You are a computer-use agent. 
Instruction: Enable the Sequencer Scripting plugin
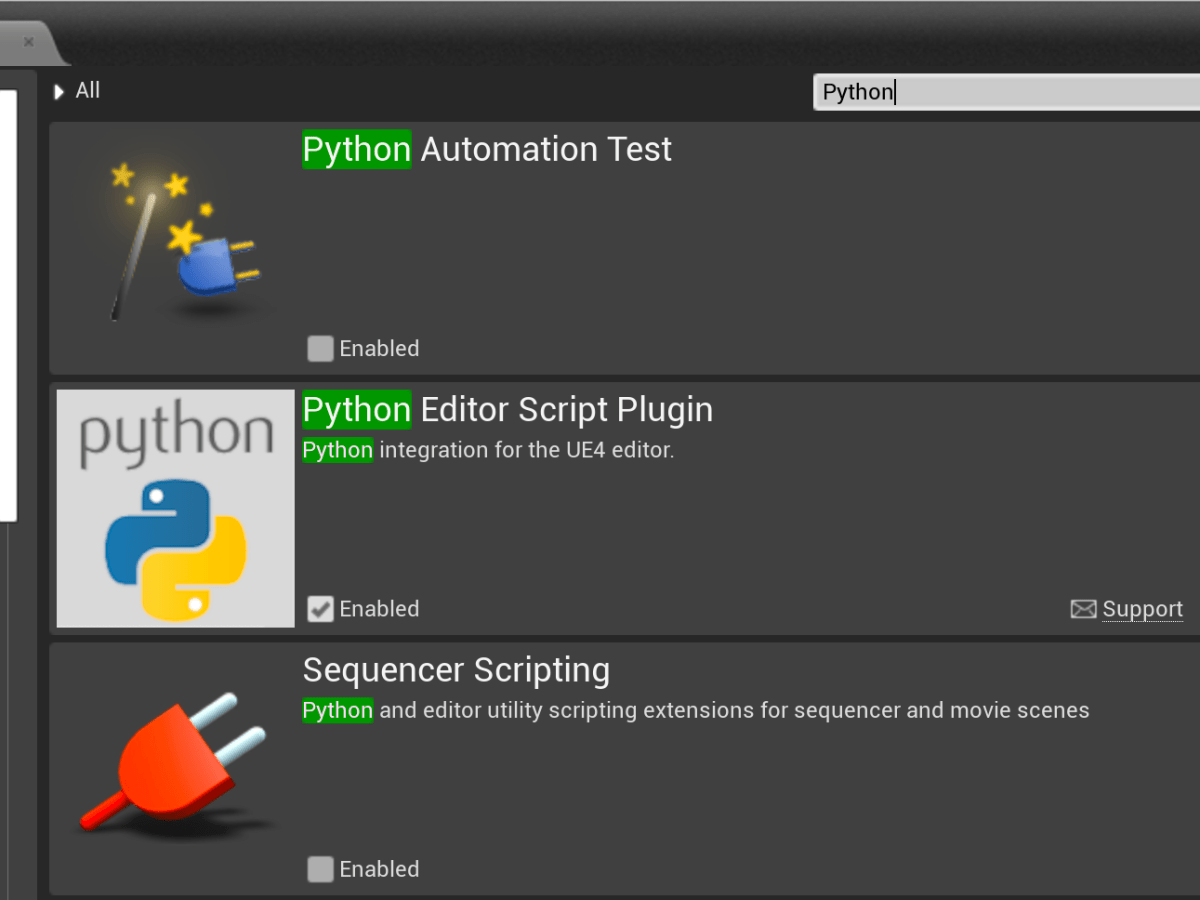[x=320, y=869]
